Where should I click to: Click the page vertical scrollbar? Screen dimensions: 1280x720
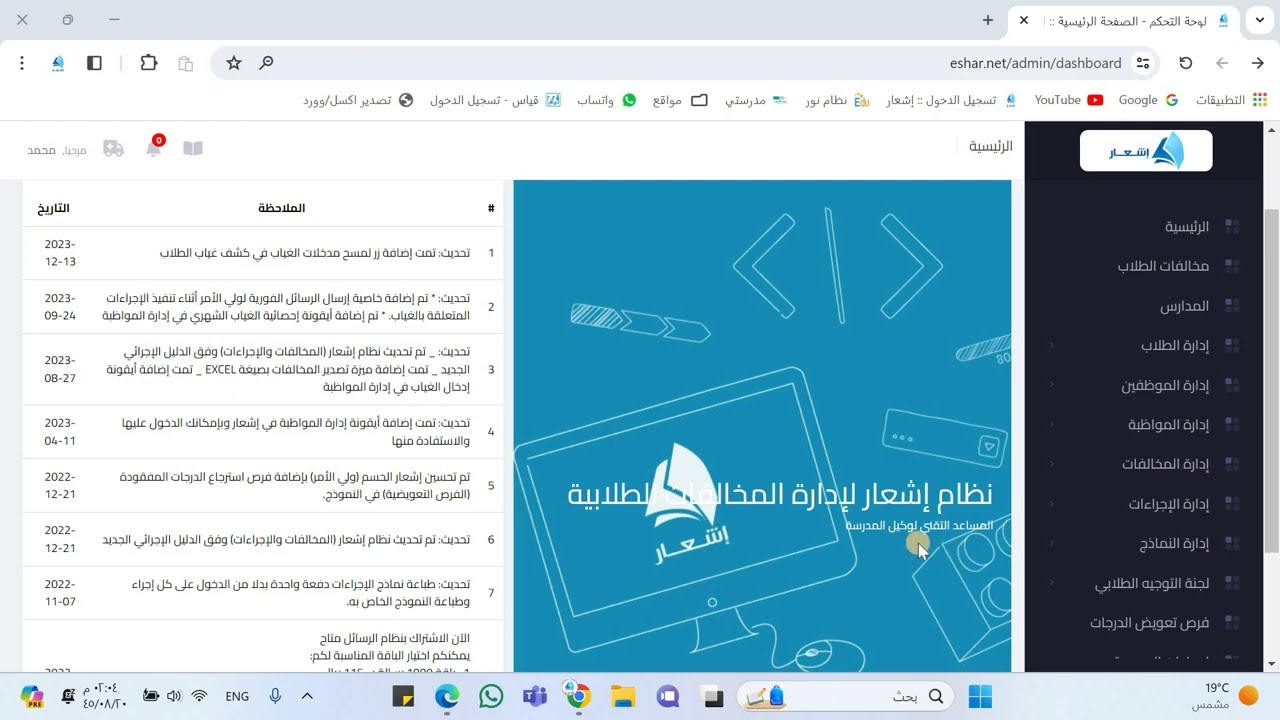[1272, 380]
